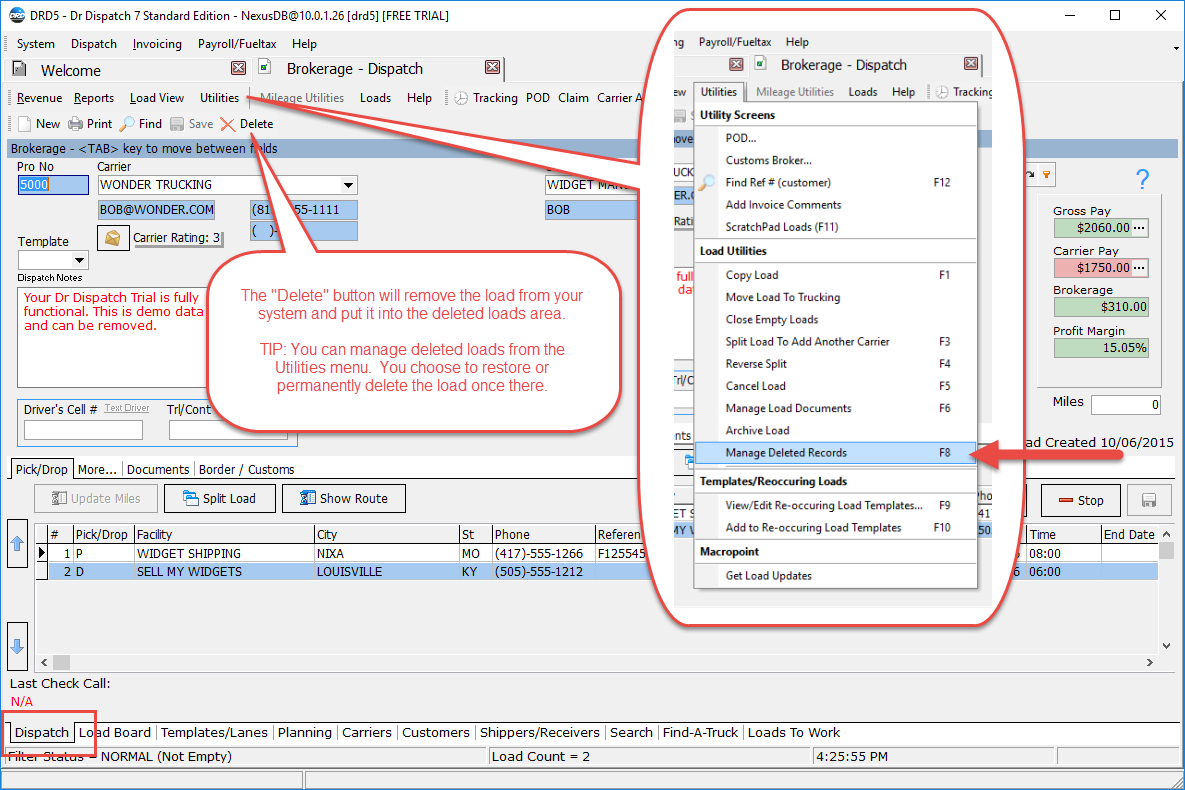Close the Welcome tab
Viewport: 1185px width, 790px height.
click(x=238, y=68)
